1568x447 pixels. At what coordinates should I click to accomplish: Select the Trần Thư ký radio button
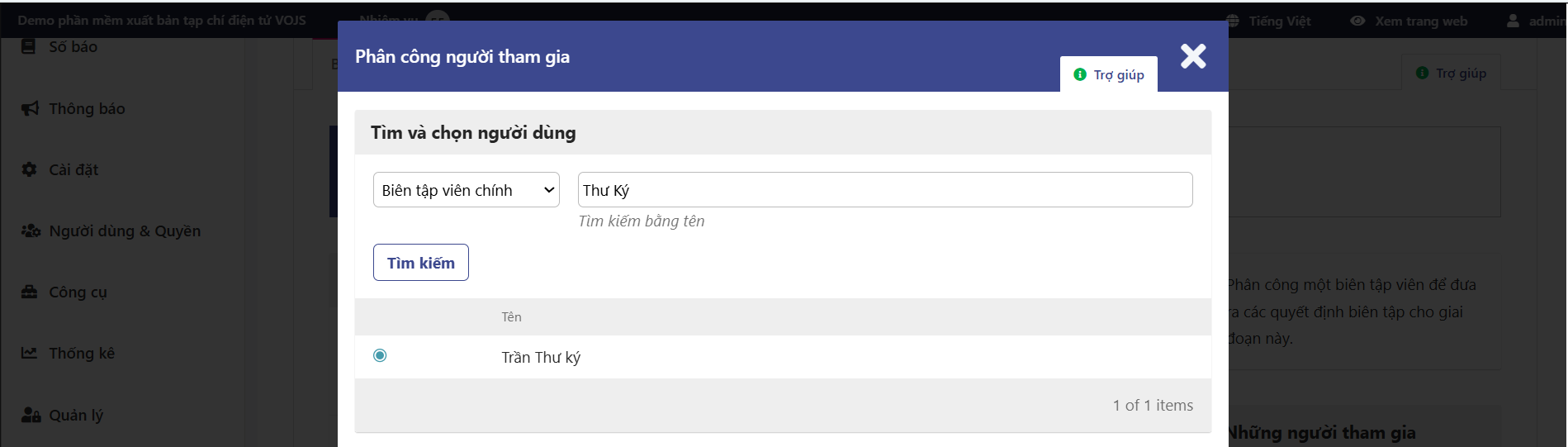point(380,355)
